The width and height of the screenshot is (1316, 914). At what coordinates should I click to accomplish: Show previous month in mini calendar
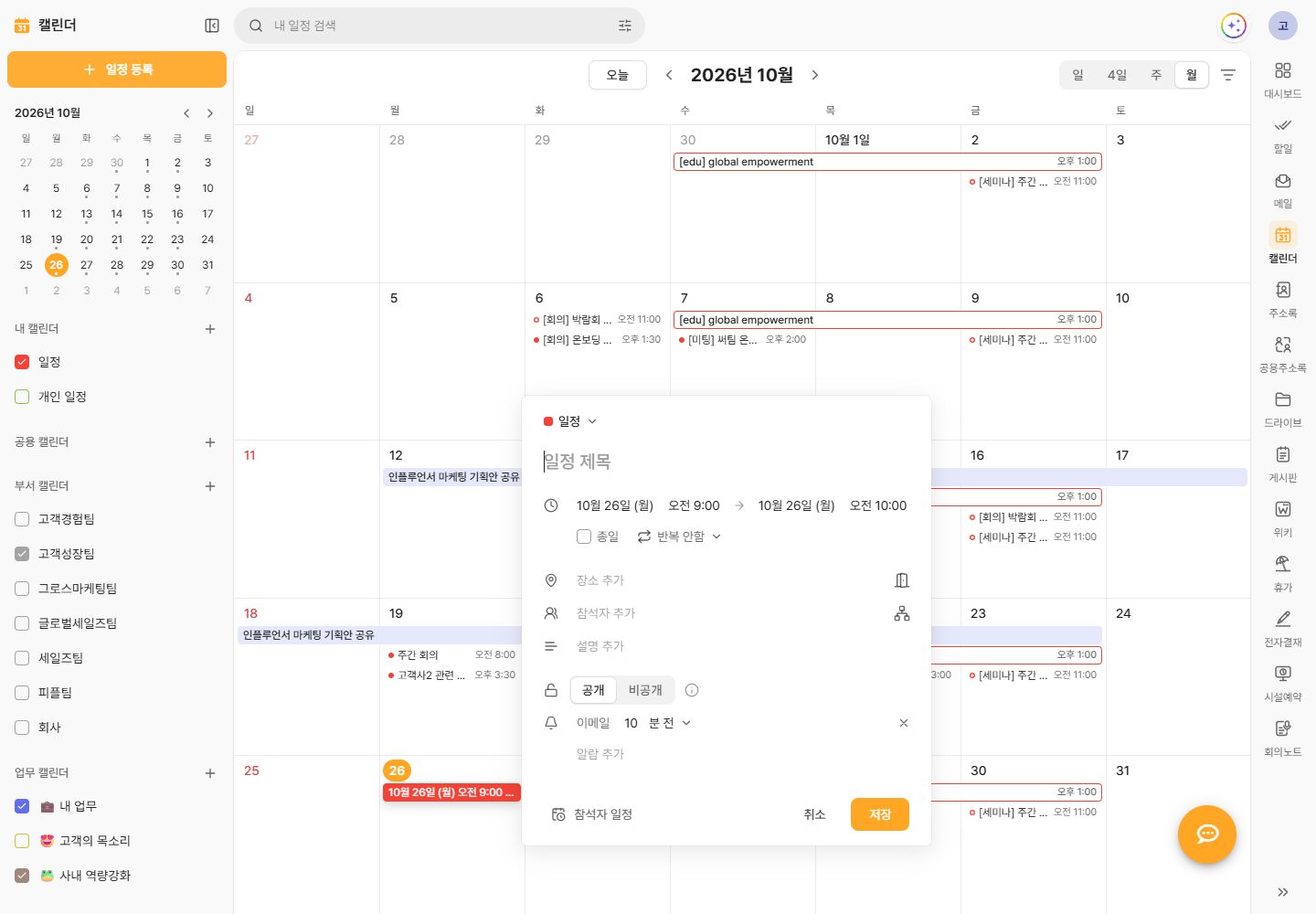pos(186,113)
